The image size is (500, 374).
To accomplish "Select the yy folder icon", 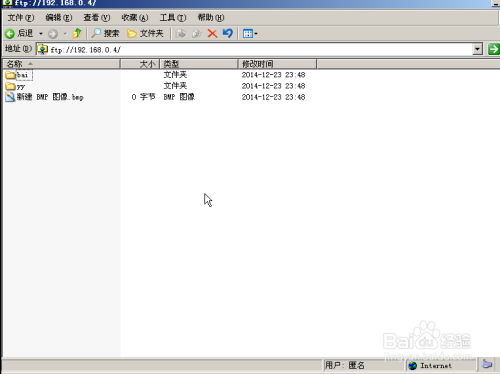I will click(x=11, y=86).
